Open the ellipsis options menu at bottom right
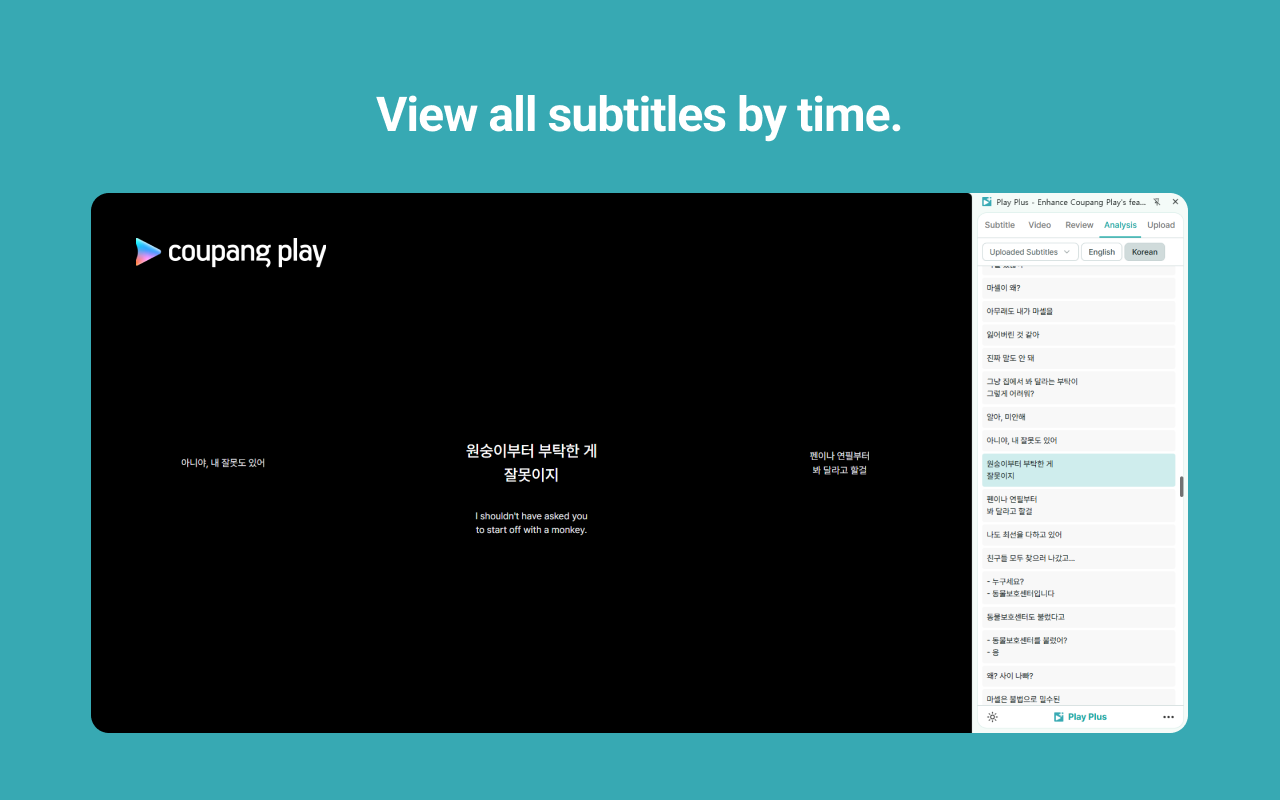This screenshot has width=1280, height=800. [1168, 717]
